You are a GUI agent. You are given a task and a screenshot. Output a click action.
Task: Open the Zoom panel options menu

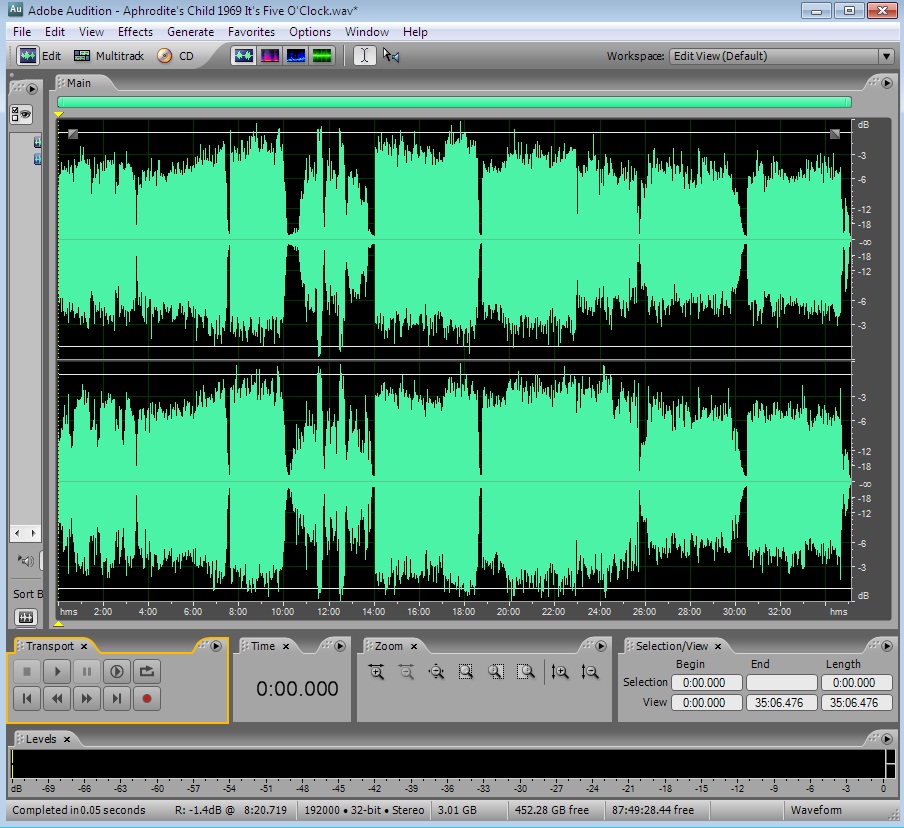pos(602,646)
